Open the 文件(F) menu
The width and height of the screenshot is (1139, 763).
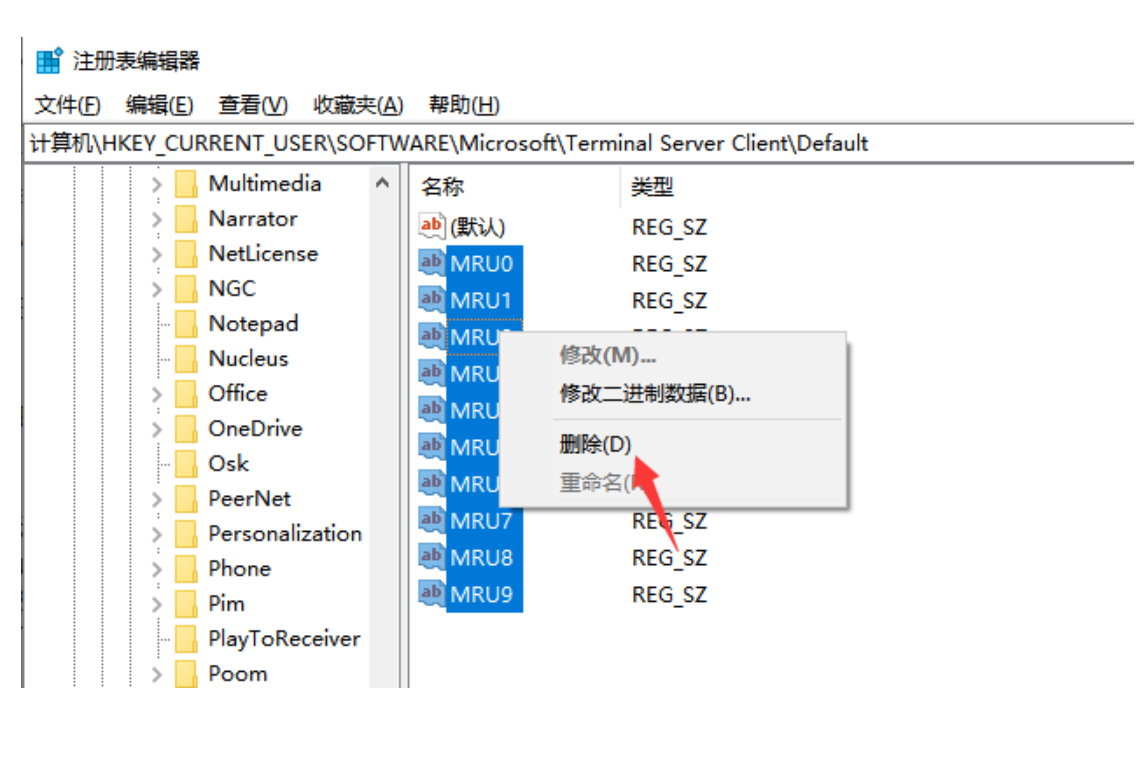click(x=67, y=105)
